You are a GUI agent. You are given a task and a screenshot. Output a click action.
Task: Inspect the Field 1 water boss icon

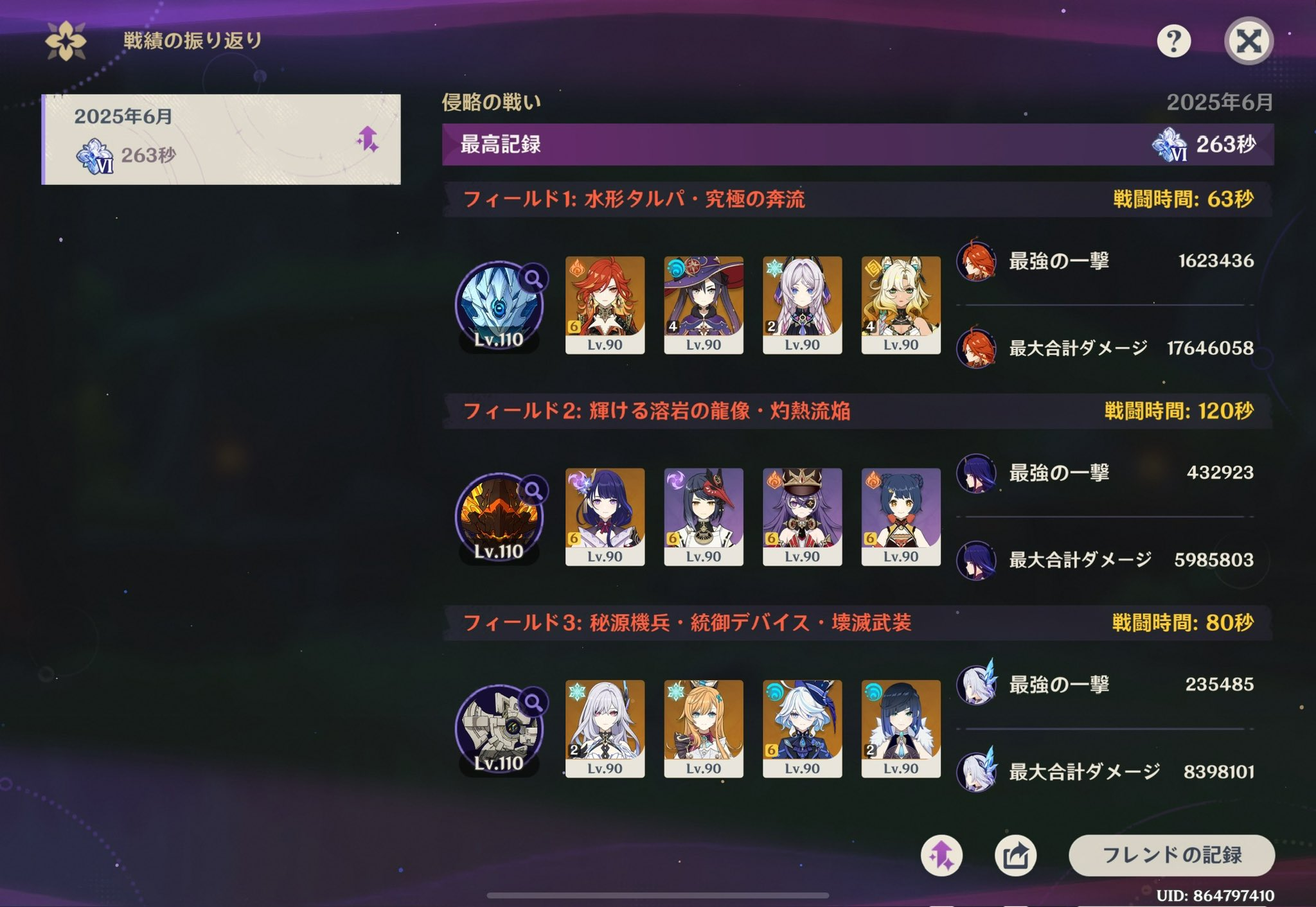coord(499,306)
